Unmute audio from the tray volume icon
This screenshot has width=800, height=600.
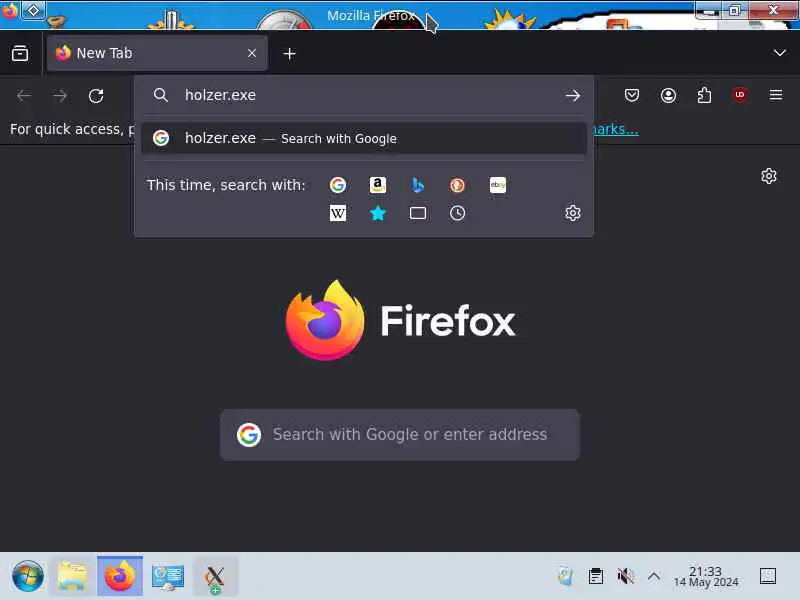coord(625,577)
